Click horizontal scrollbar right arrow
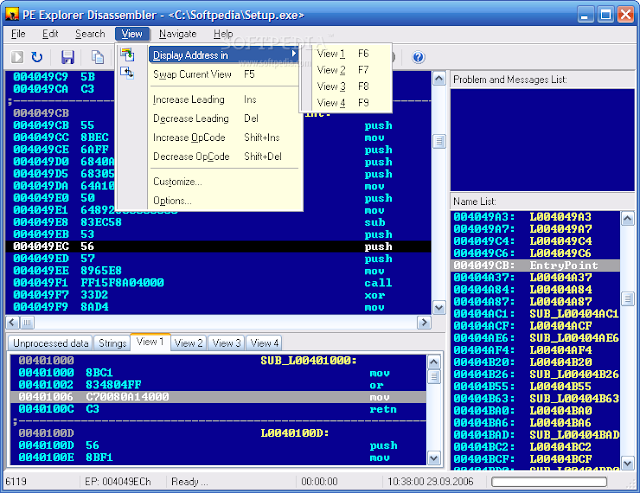This screenshot has width=640, height=493. [424, 323]
